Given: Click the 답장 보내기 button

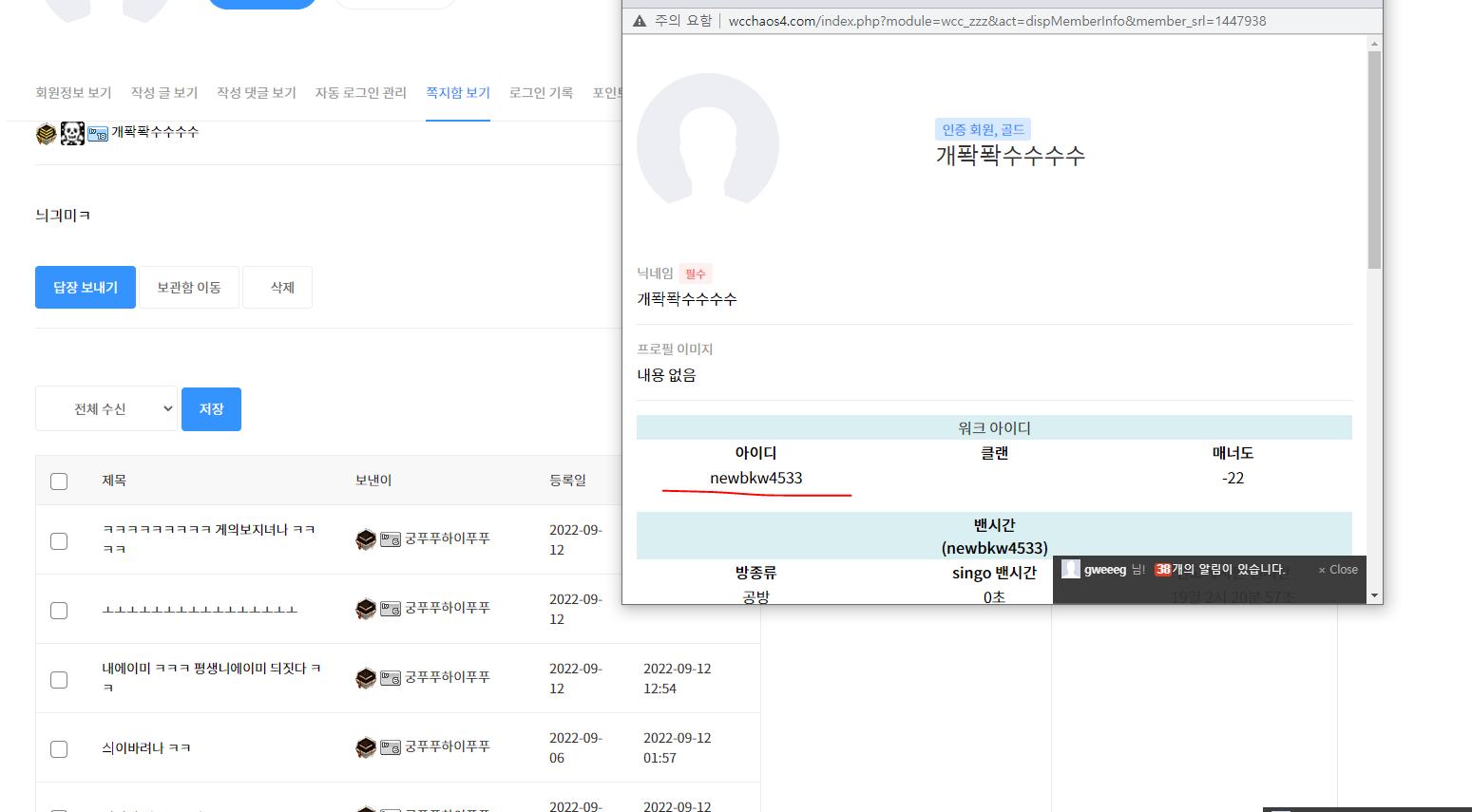Looking at the screenshot, I should (86, 287).
